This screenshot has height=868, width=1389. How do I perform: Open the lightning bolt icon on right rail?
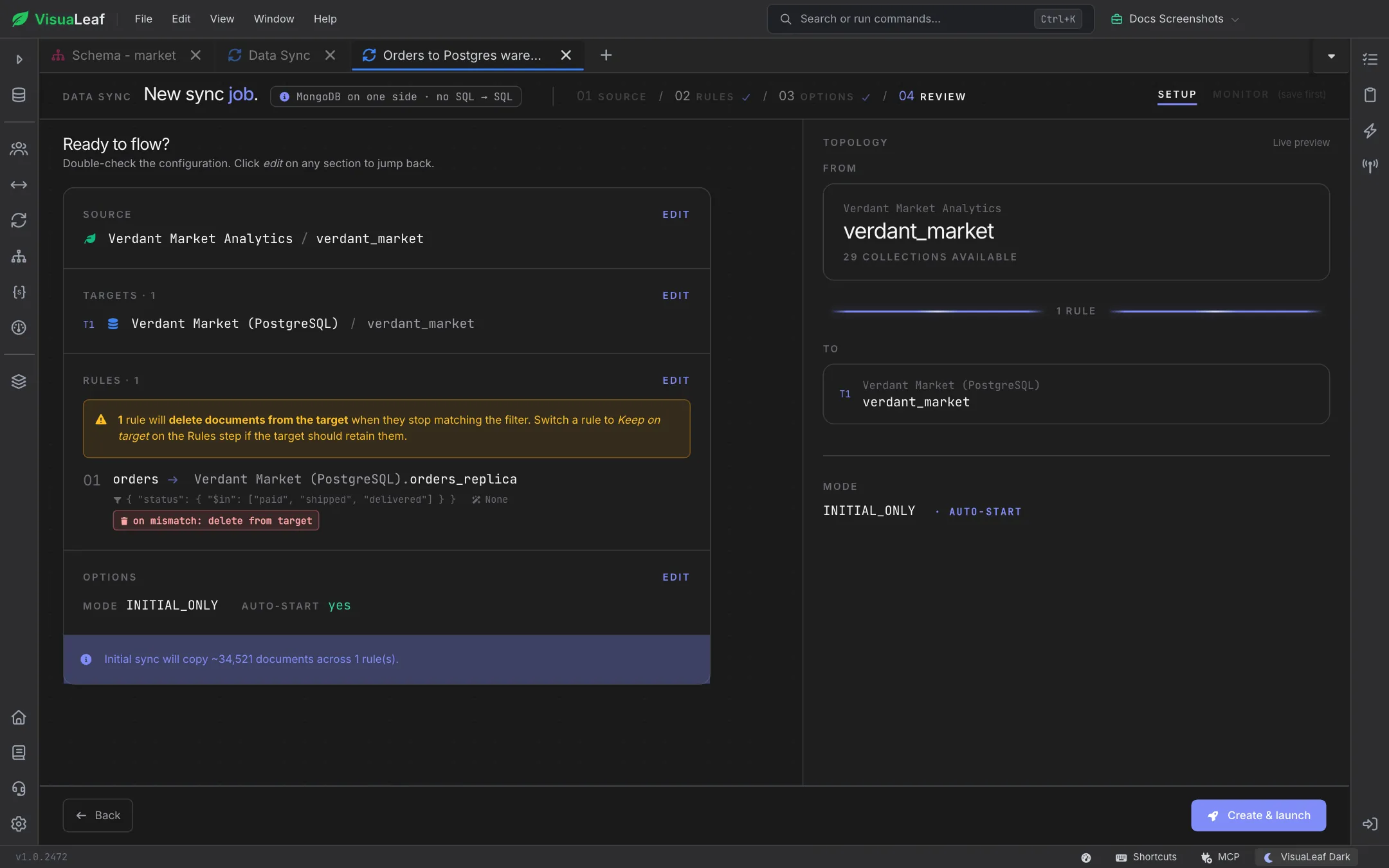pyautogui.click(x=1370, y=131)
